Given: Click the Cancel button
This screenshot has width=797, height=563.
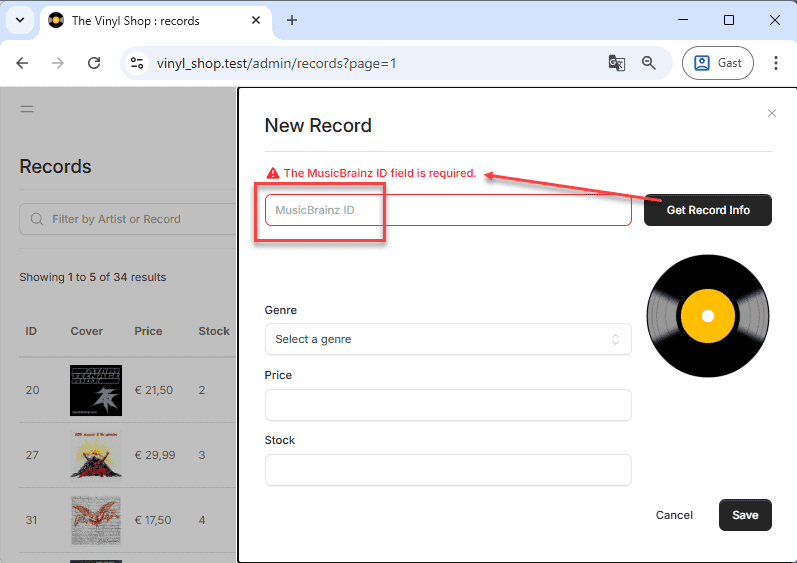Looking at the screenshot, I should (674, 515).
